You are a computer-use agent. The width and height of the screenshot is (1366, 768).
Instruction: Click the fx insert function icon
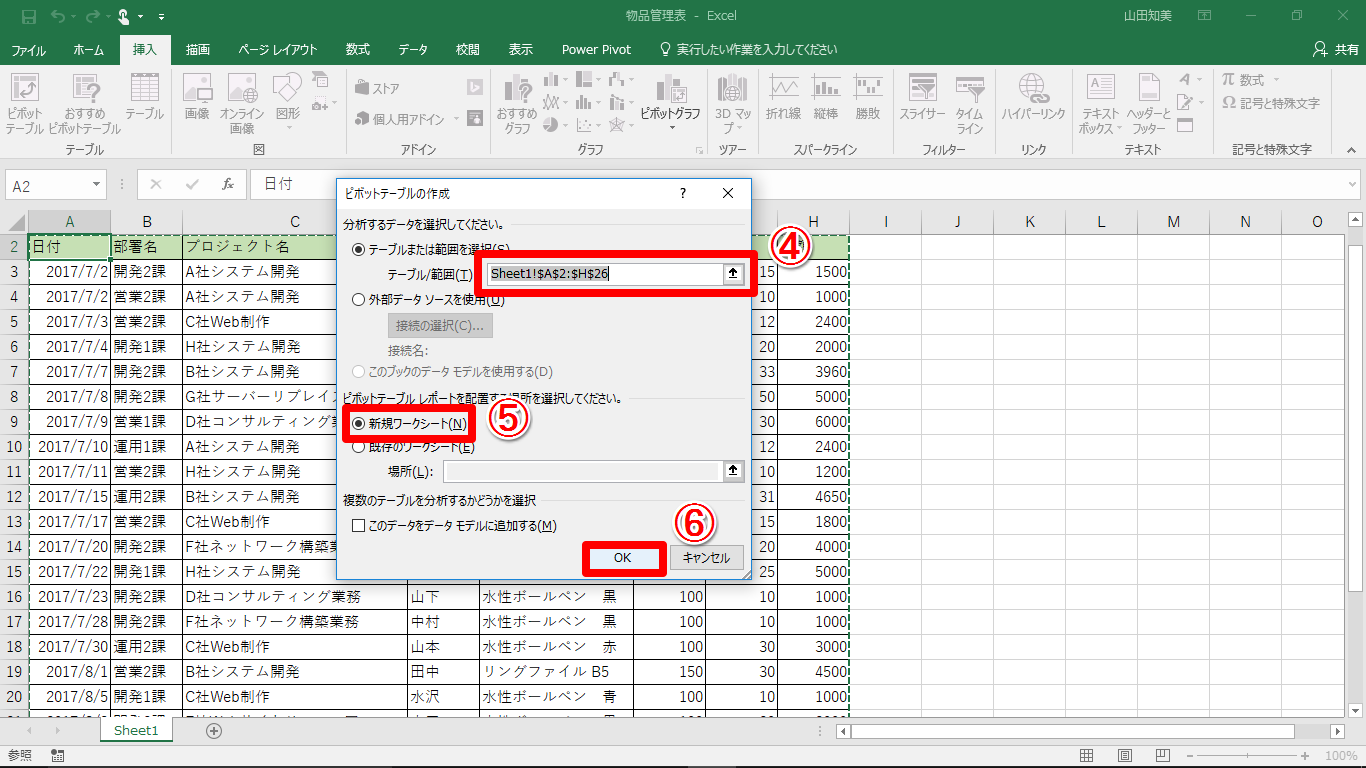pyautogui.click(x=228, y=184)
